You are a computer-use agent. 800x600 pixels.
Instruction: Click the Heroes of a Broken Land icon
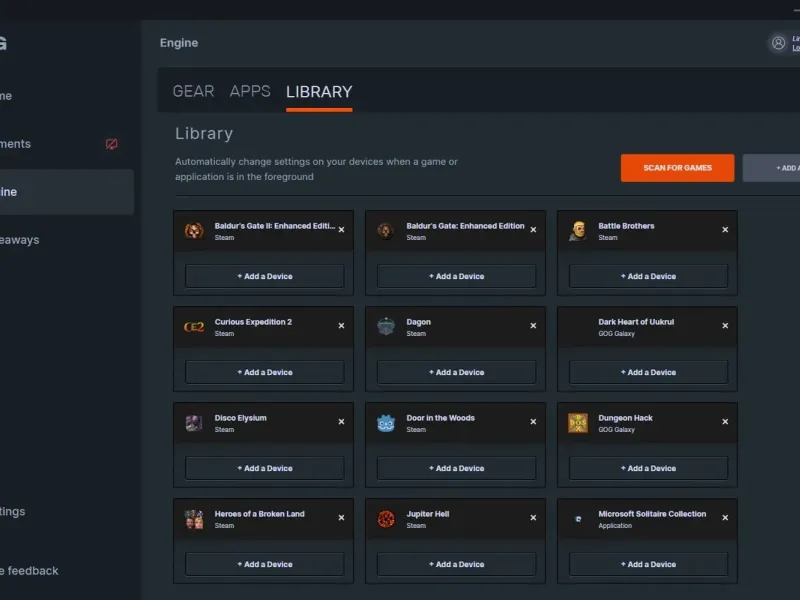click(x=194, y=519)
